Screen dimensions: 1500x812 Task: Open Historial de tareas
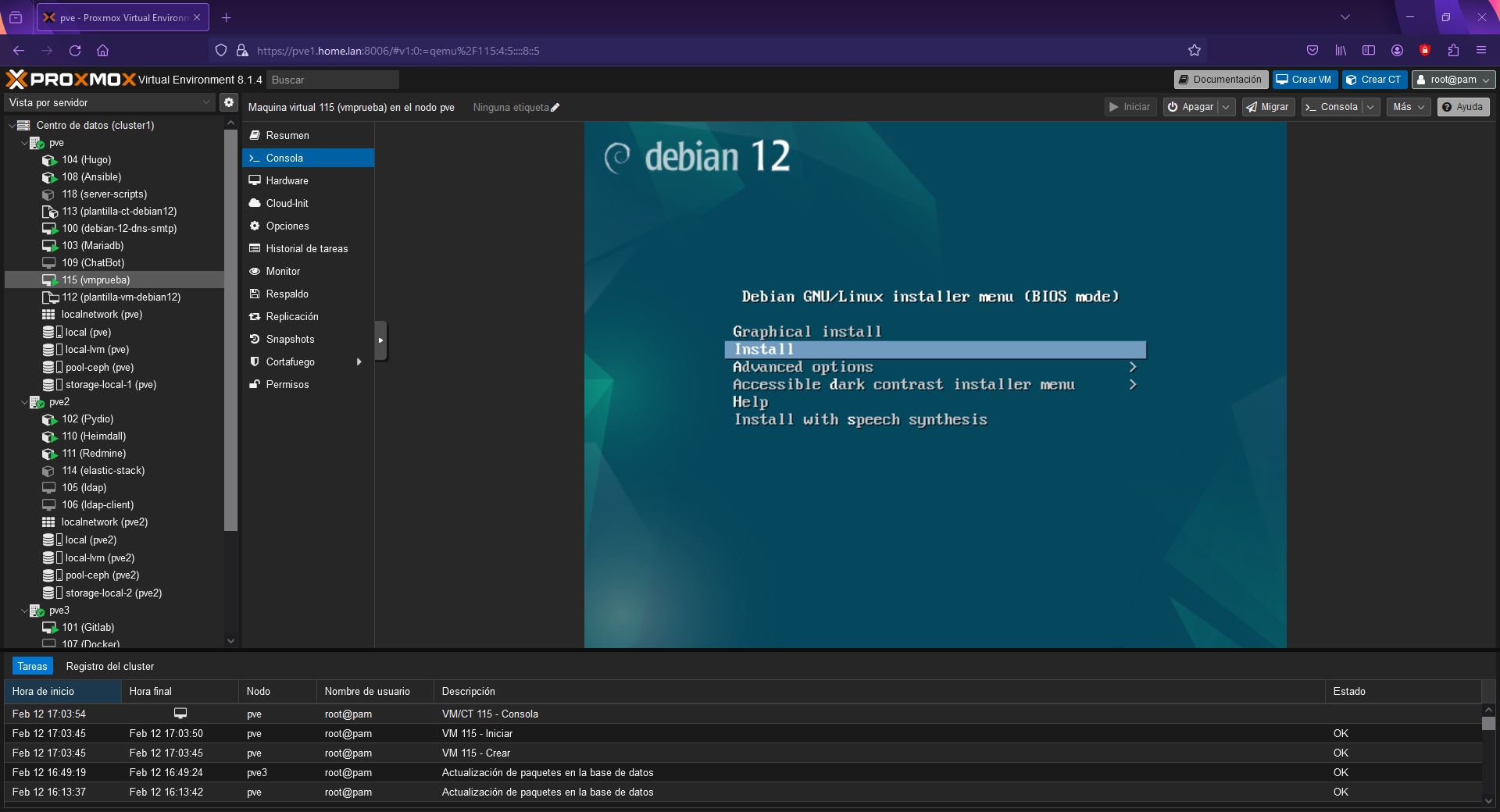click(x=309, y=248)
